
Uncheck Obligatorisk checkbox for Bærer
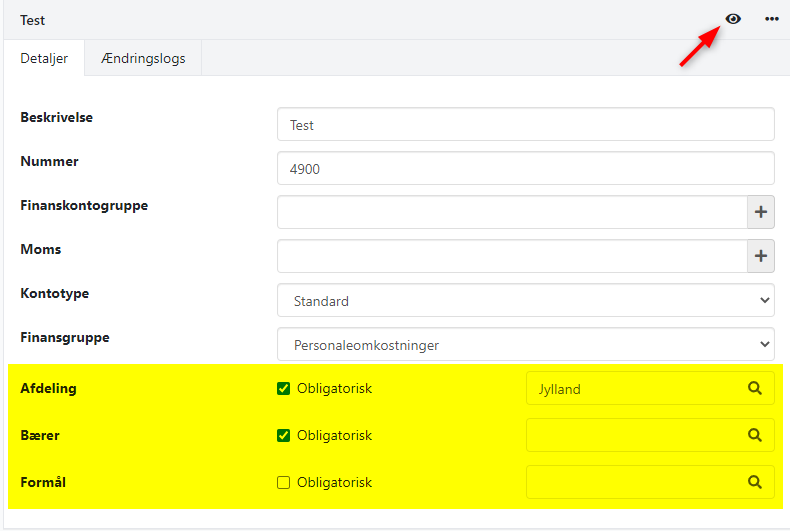284,435
